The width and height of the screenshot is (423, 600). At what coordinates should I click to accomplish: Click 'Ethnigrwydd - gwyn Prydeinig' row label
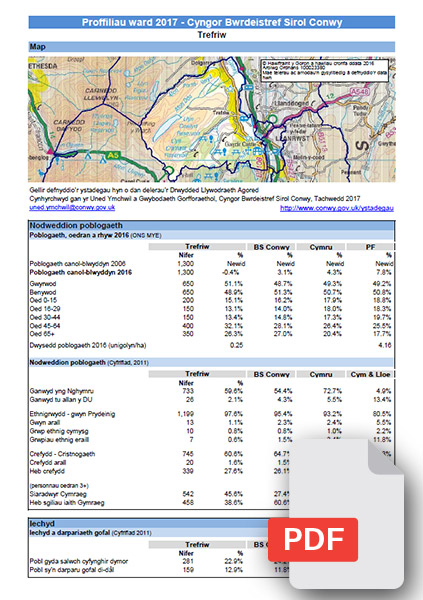pyautogui.click(x=72, y=414)
